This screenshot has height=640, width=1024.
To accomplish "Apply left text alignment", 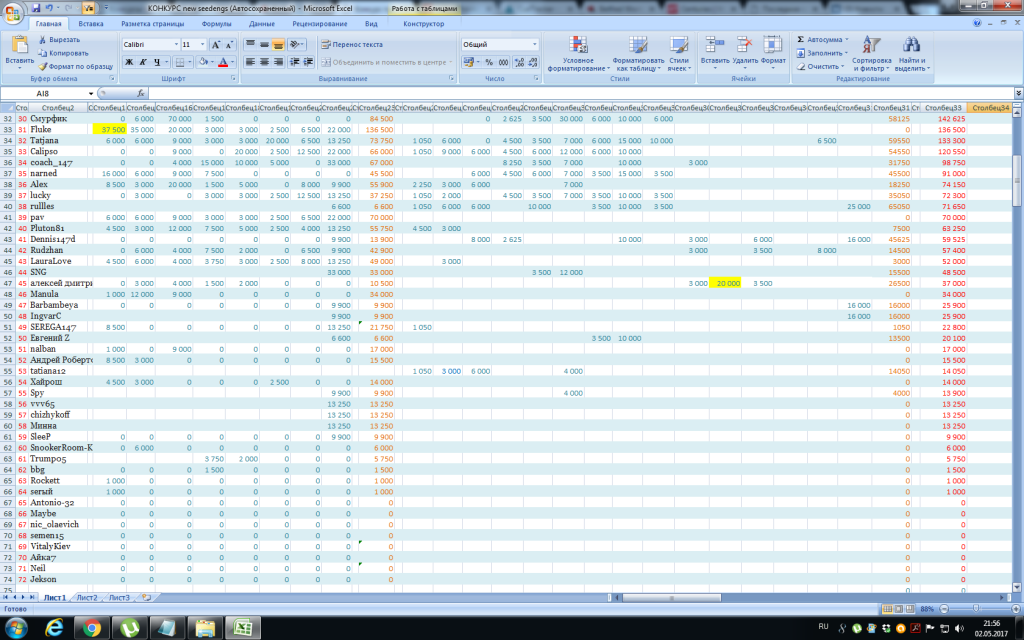I will pyautogui.click(x=250, y=62).
